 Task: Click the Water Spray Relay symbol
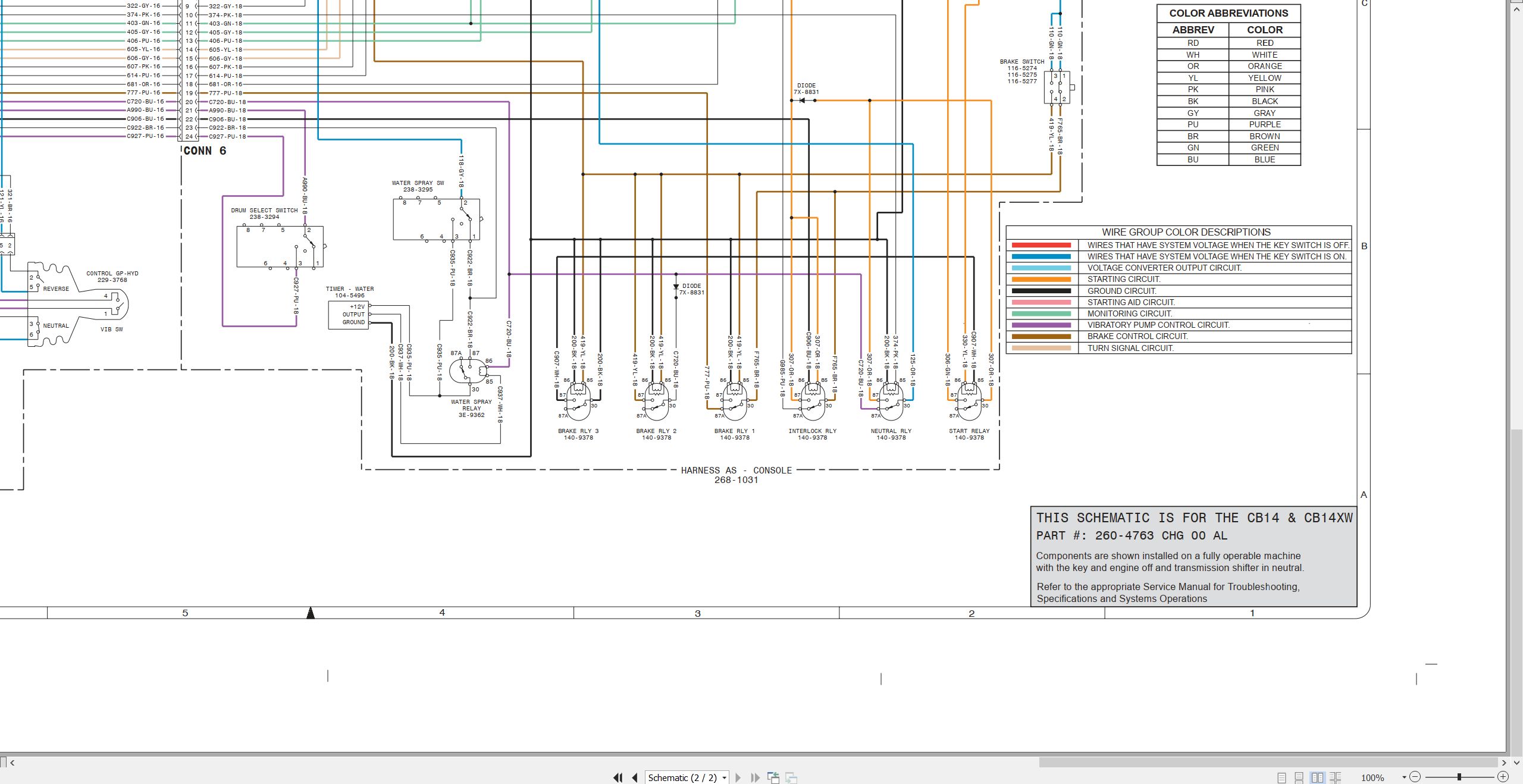[x=469, y=372]
